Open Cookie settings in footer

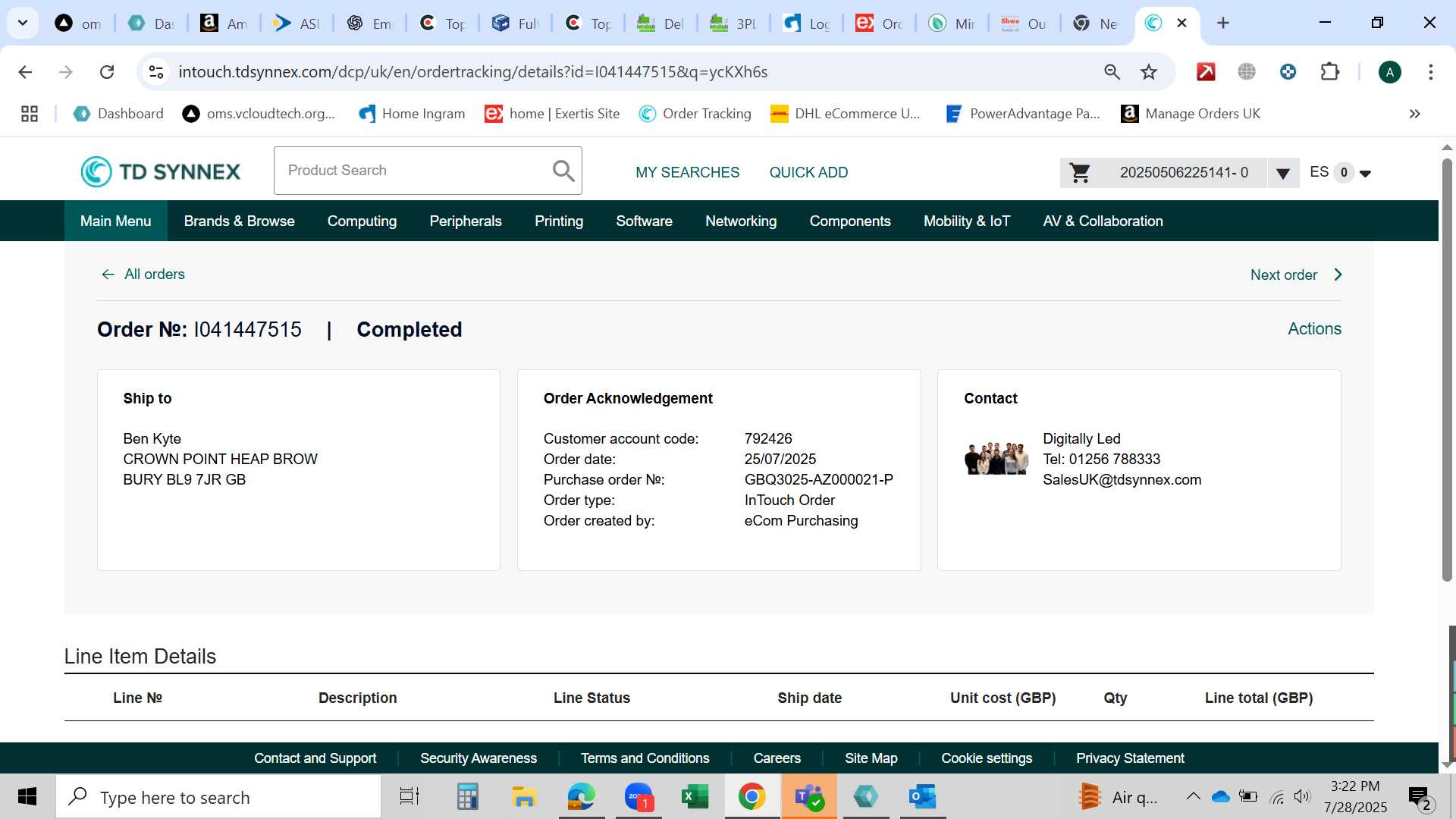tap(987, 758)
